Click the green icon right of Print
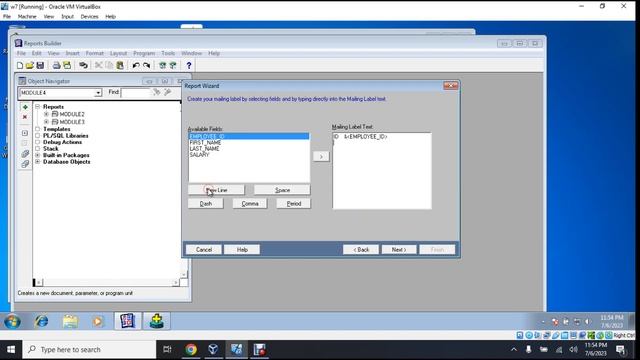 point(67,65)
